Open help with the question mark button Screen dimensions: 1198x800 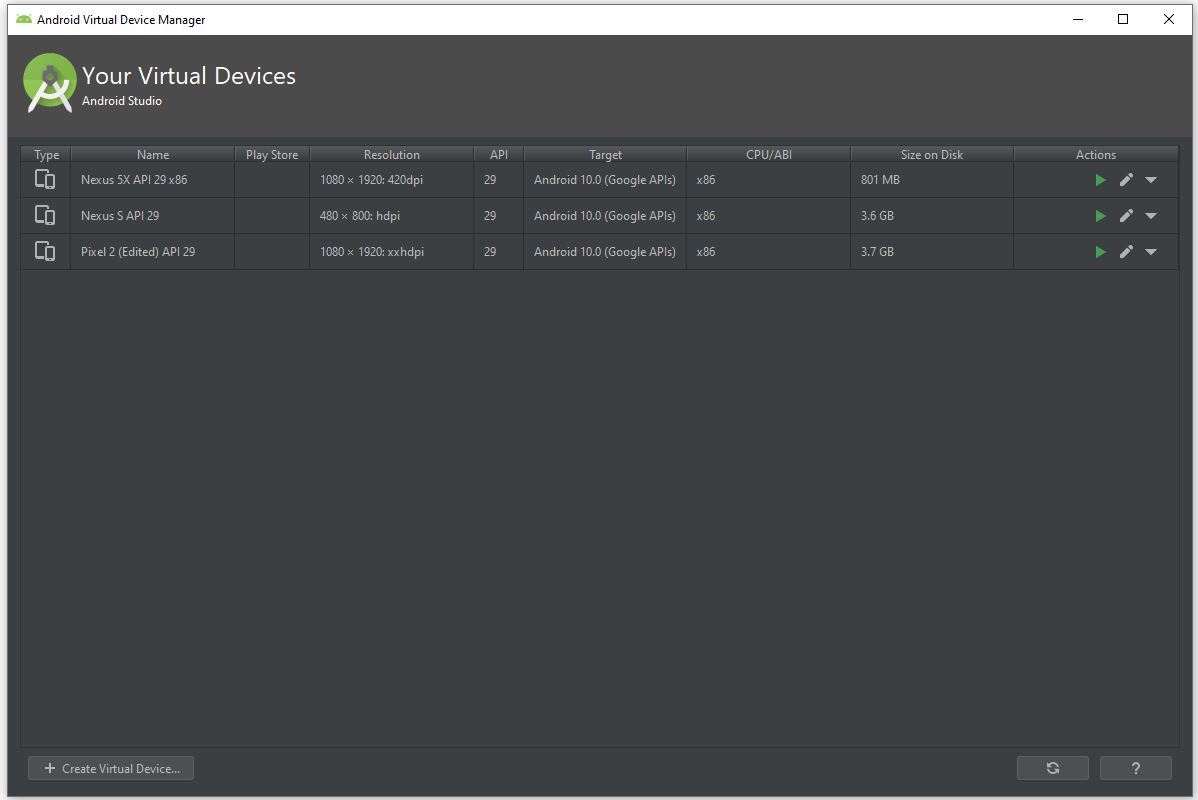(1135, 768)
